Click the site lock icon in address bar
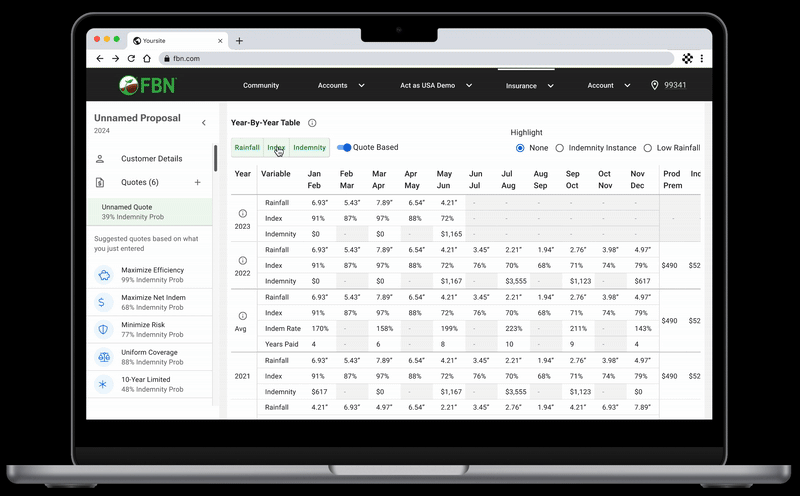800x496 pixels. 167,59
